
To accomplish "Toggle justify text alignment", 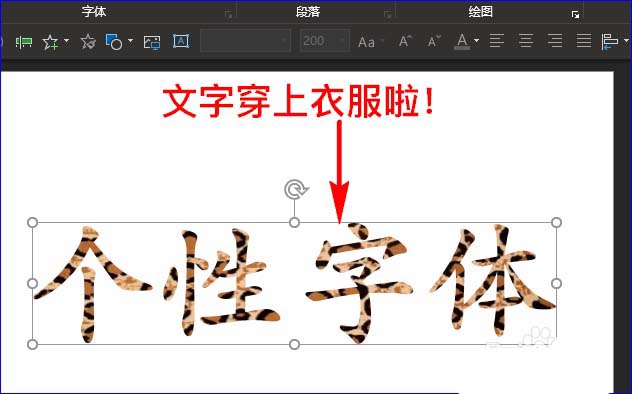I will [584, 41].
